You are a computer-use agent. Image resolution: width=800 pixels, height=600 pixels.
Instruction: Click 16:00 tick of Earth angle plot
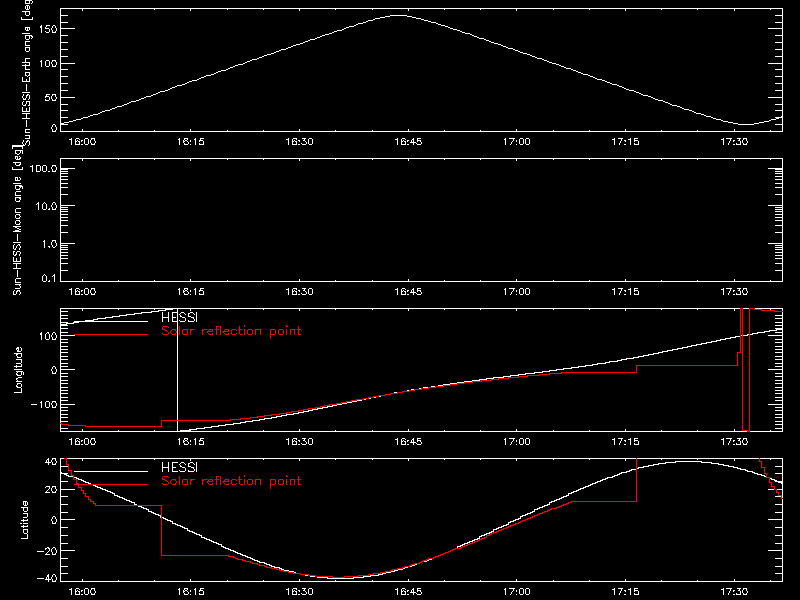click(x=82, y=141)
